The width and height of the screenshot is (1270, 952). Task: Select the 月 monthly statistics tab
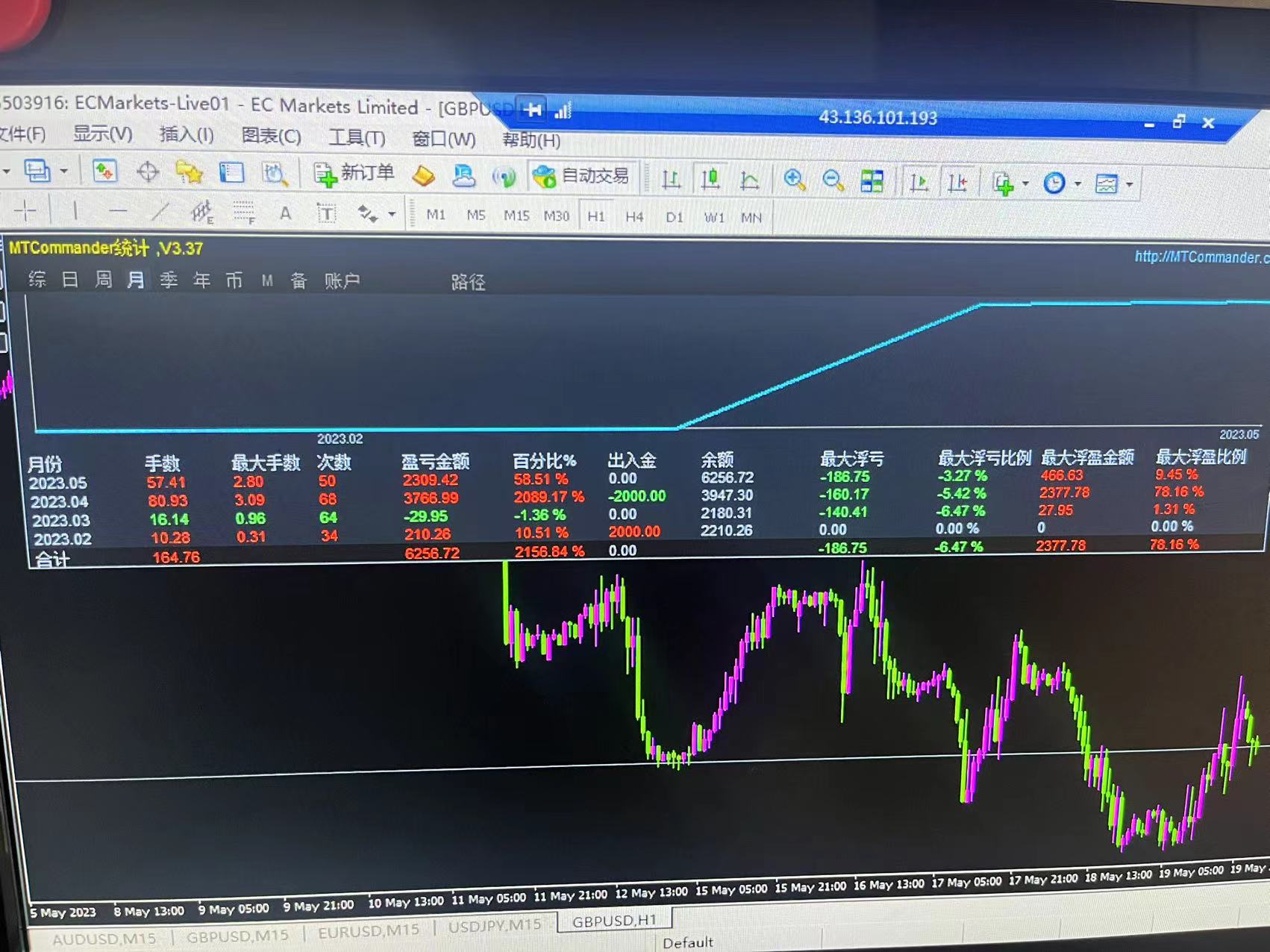pos(136,280)
